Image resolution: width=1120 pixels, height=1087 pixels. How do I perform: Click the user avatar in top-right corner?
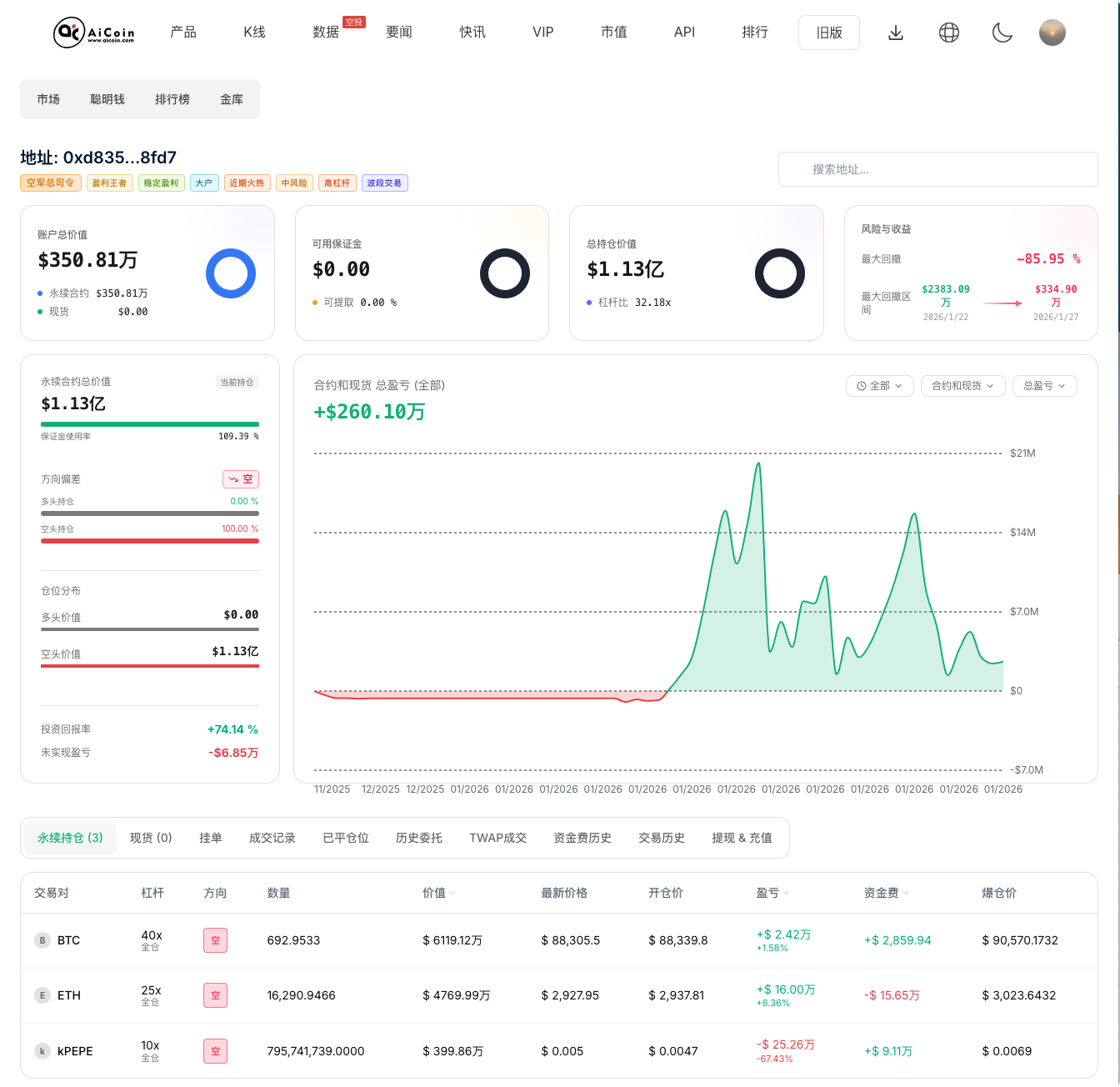(x=1052, y=33)
